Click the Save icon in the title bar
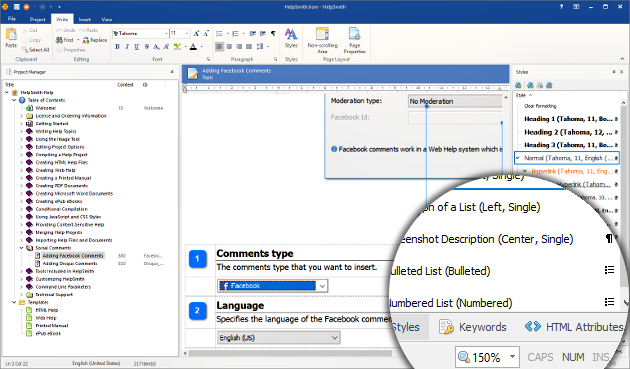The image size is (630, 369). pos(16,7)
